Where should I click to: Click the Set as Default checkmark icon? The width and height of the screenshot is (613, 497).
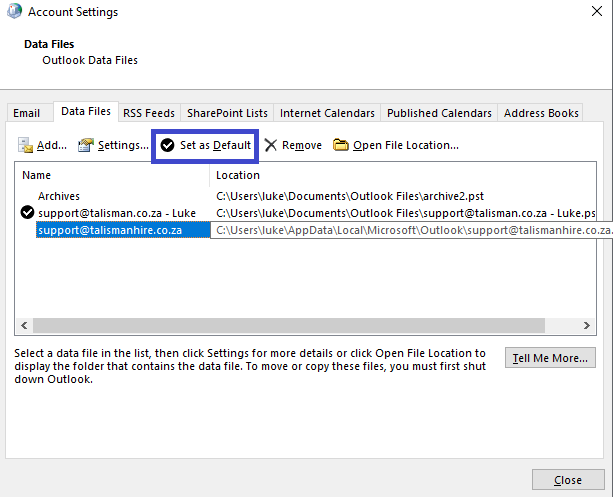[167, 145]
